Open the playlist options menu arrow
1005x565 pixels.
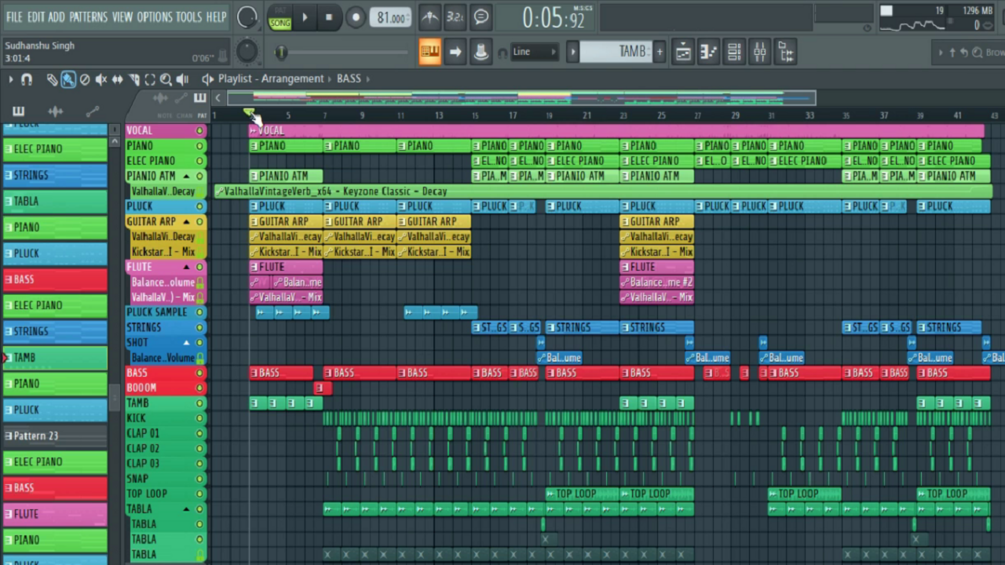pyautogui.click(x=11, y=79)
